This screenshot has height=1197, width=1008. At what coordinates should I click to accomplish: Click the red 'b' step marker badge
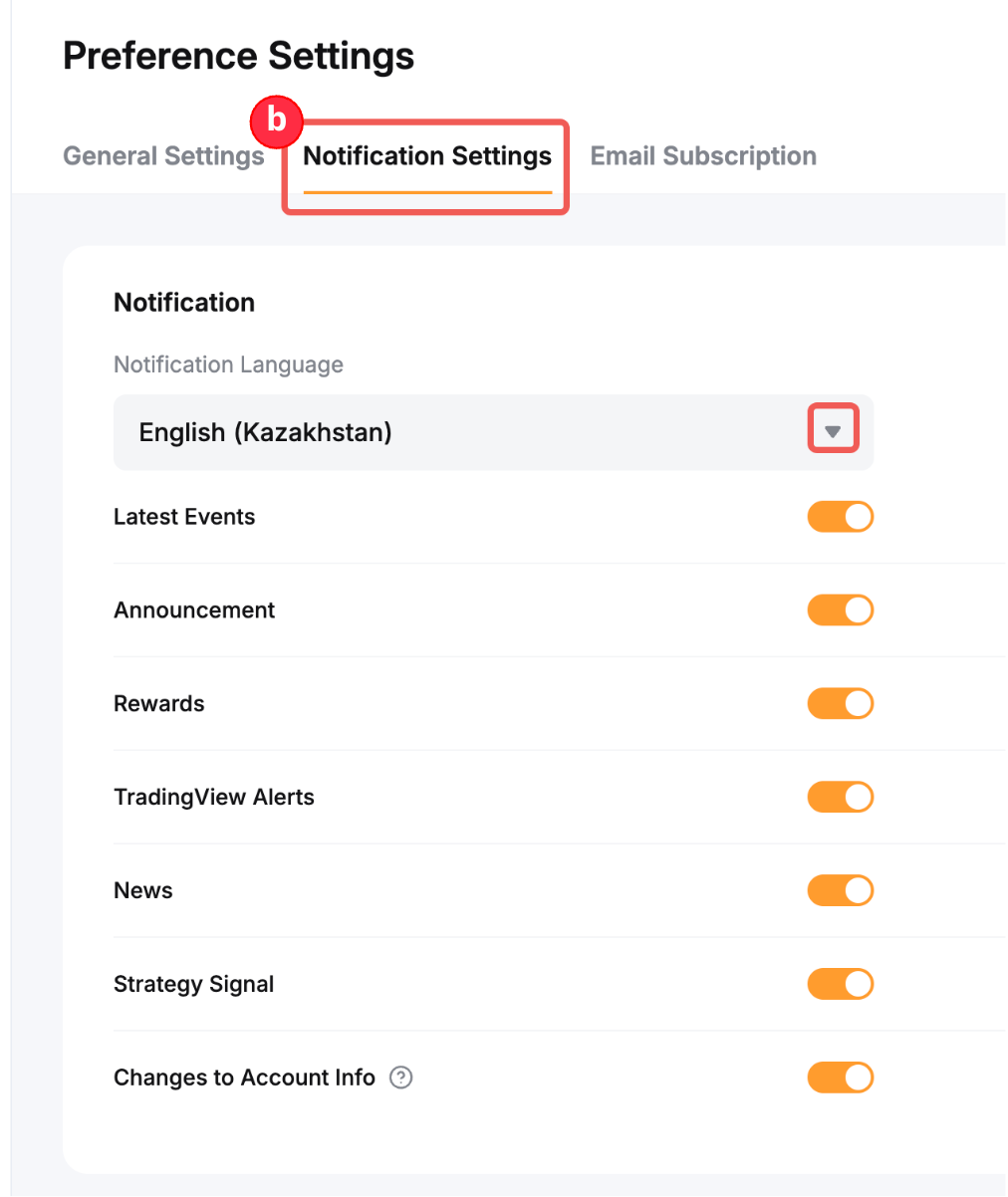(x=276, y=120)
